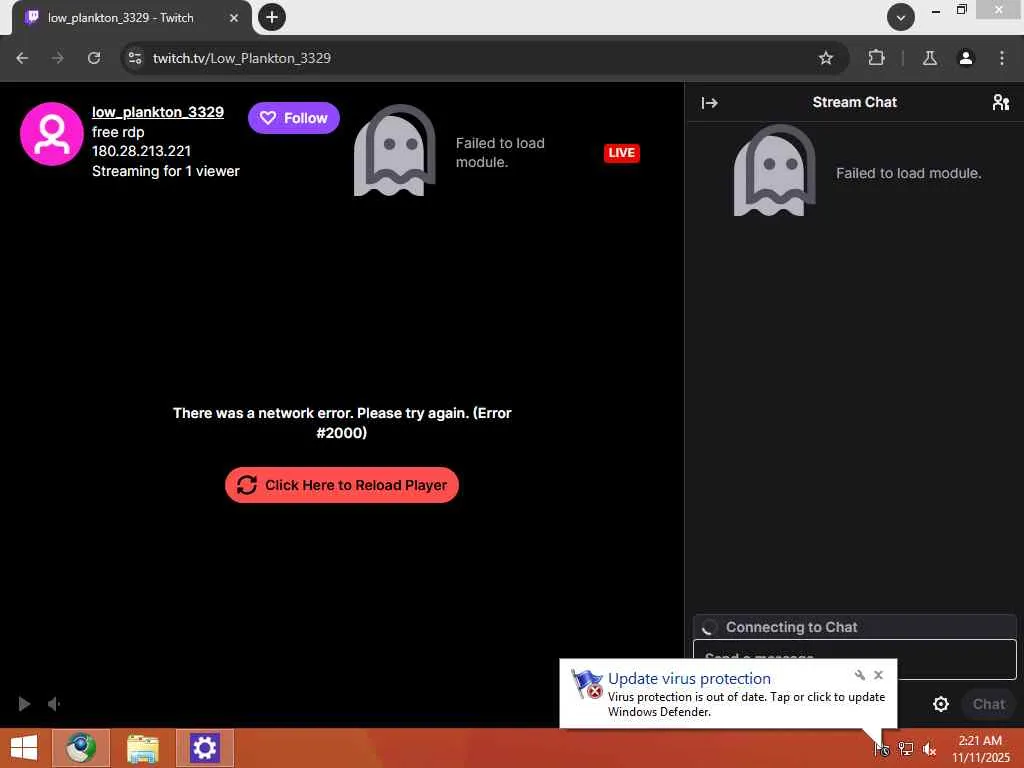The image size is (1024, 768).
Task: Click the pink channel avatar
Action: (x=52, y=134)
